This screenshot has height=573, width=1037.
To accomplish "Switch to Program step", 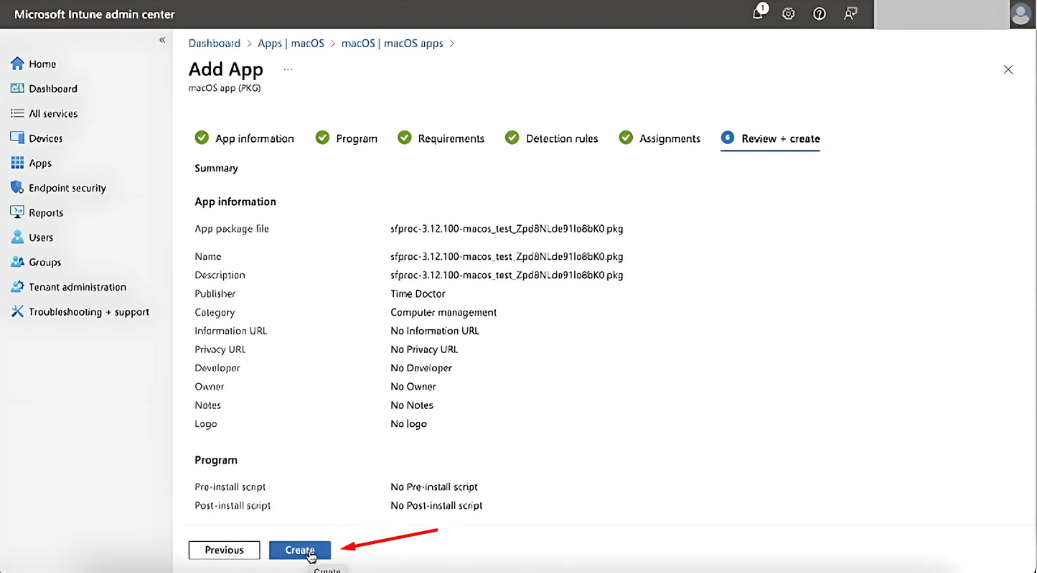I will click(x=347, y=138).
